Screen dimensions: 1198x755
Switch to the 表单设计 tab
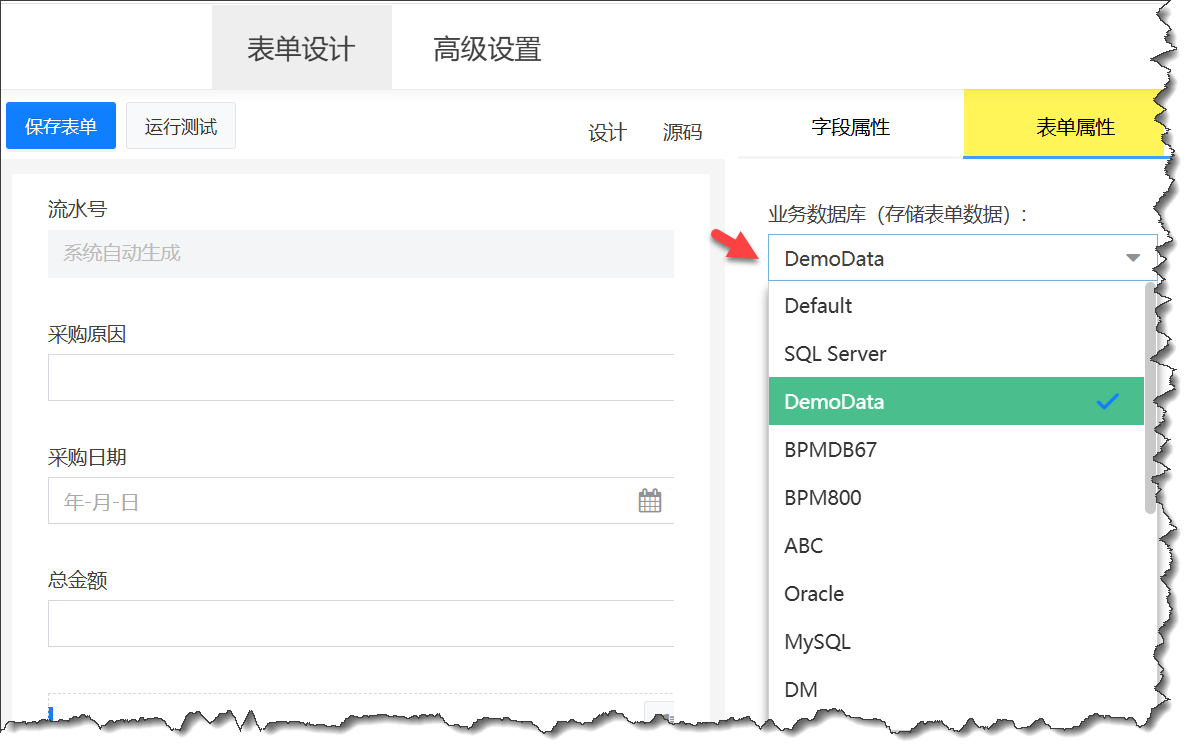tap(301, 49)
